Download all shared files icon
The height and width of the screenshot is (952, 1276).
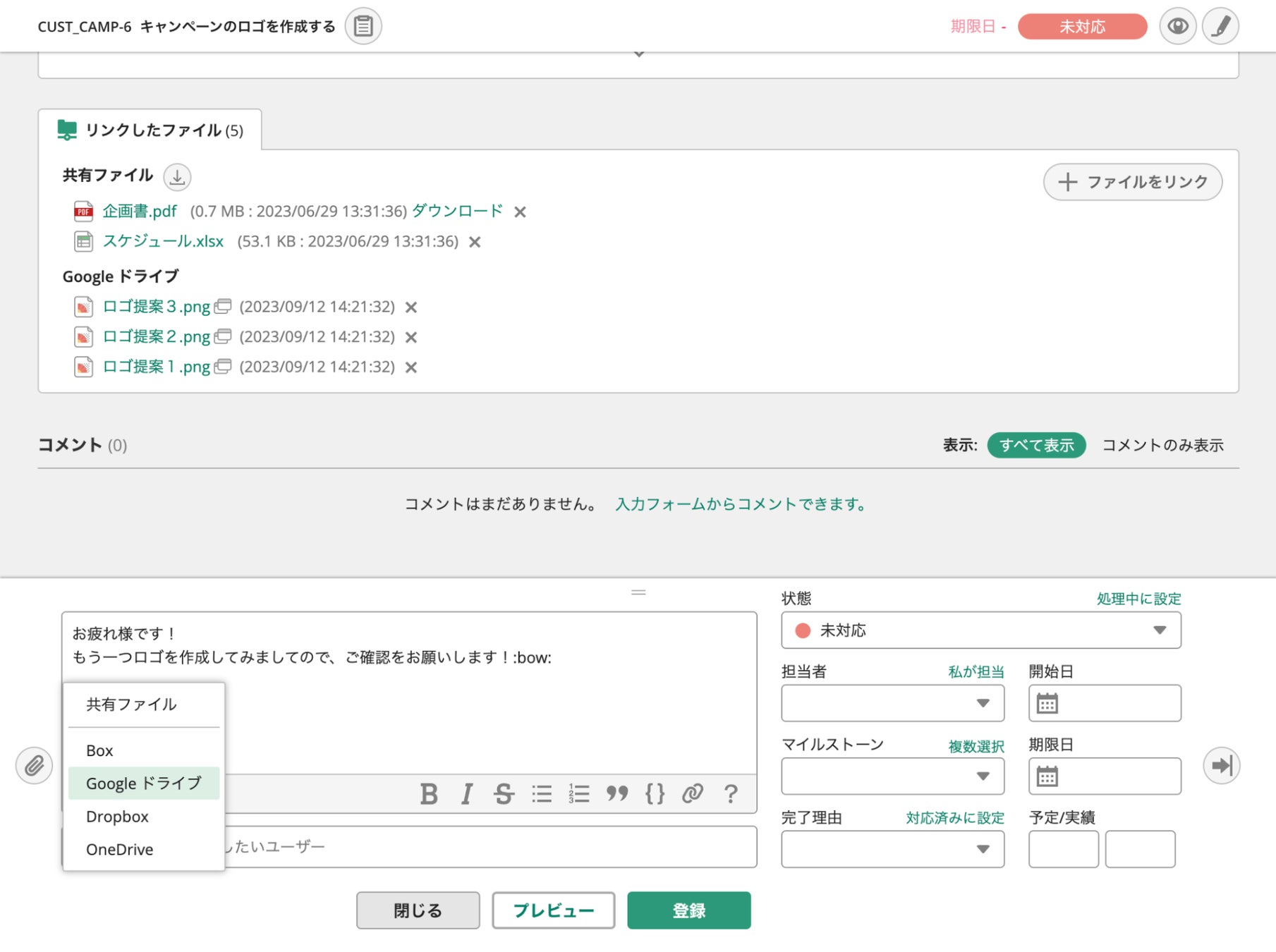point(177,176)
